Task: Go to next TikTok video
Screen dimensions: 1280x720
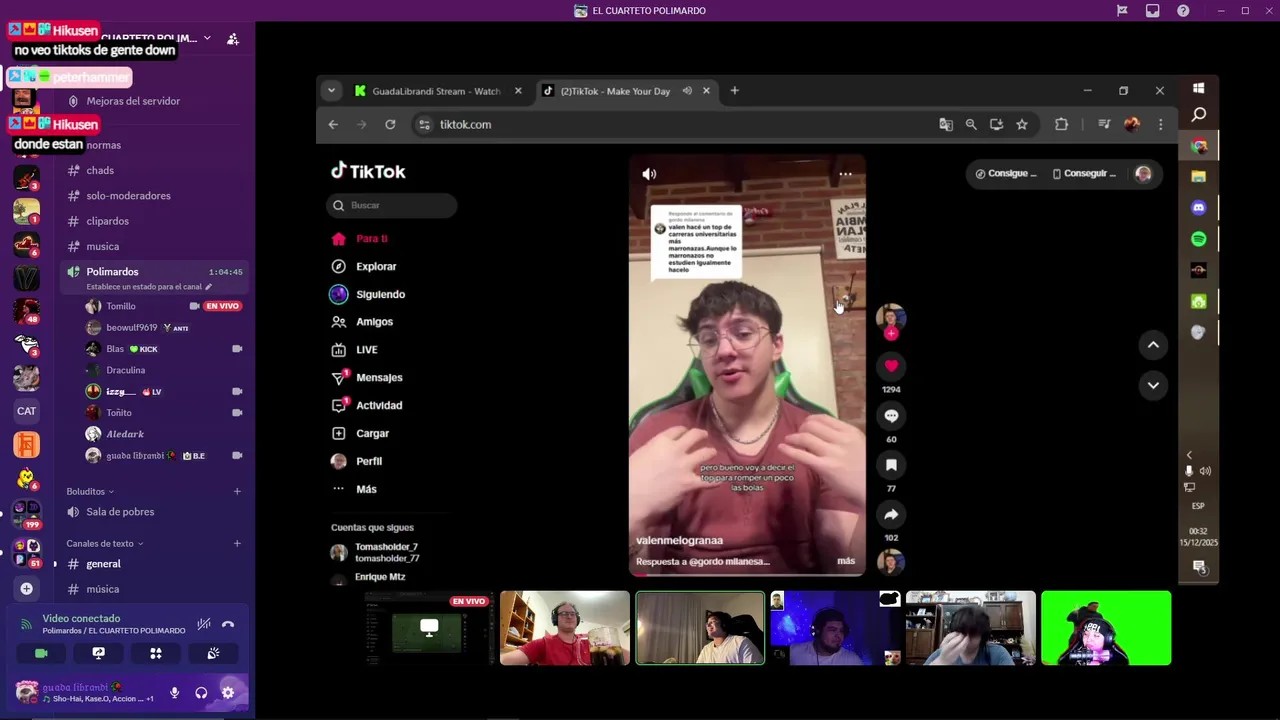Action: click(1153, 385)
